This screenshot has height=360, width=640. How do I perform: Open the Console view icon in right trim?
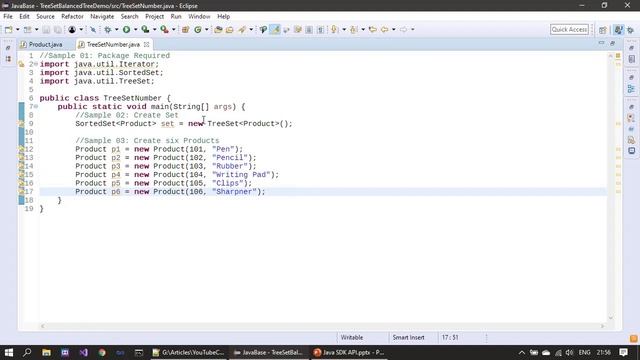pyautogui.click(x=631, y=151)
